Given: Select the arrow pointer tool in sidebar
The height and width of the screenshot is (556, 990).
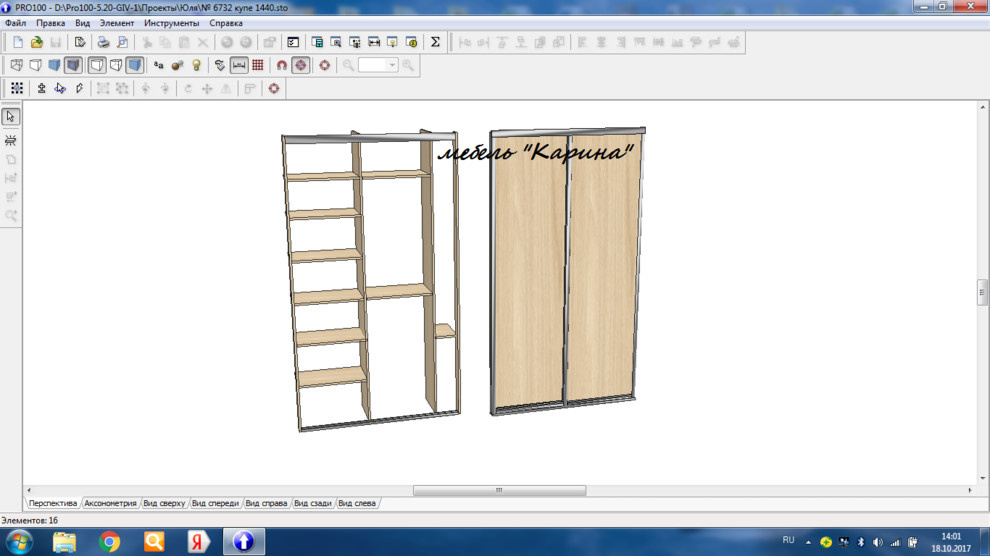Looking at the screenshot, I should [x=11, y=117].
